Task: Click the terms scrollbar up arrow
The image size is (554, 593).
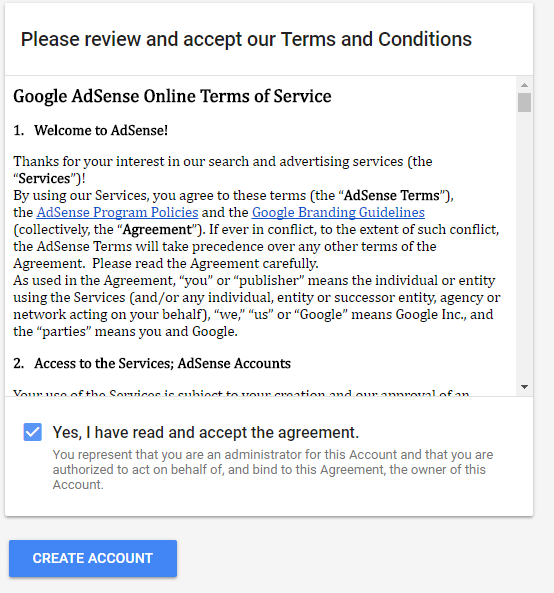Action: (524, 85)
